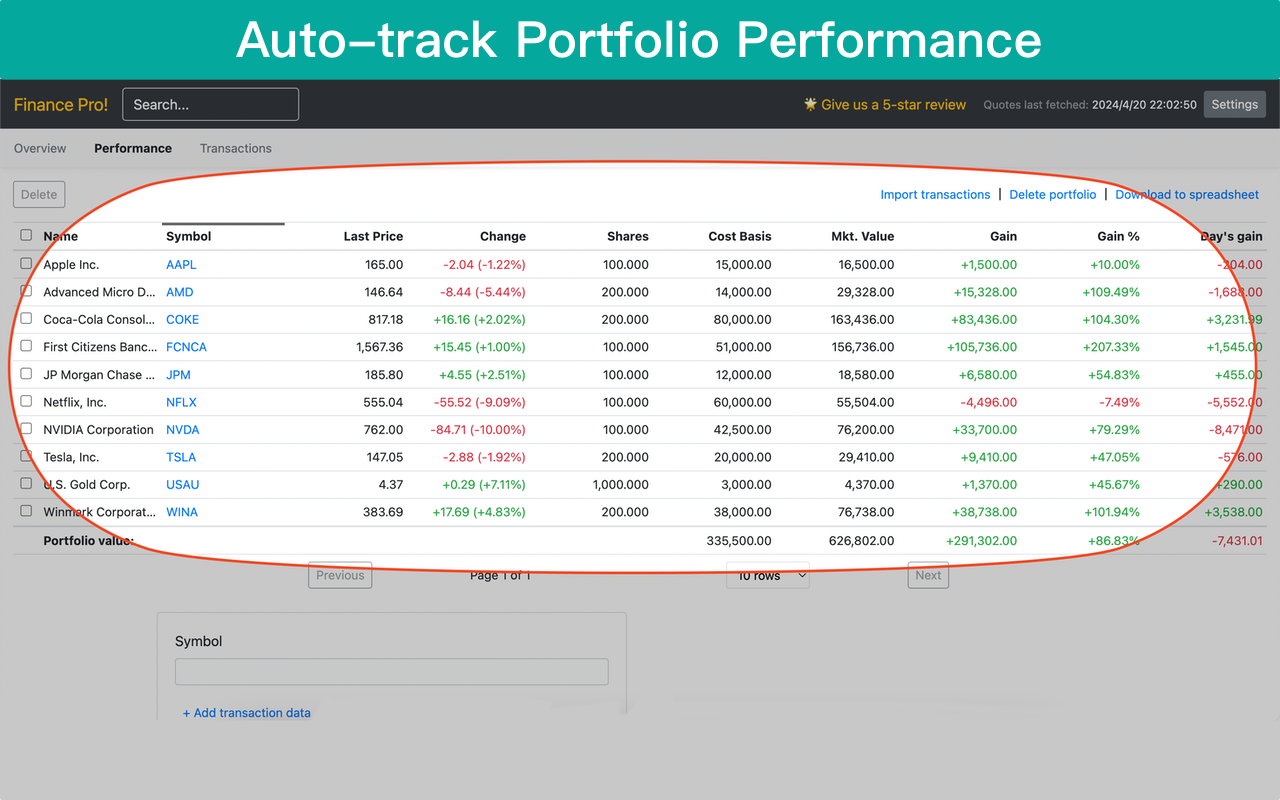The height and width of the screenshot is (800, 1280).
Task: Click the star icon beside the review link
Action: point(811,104)
